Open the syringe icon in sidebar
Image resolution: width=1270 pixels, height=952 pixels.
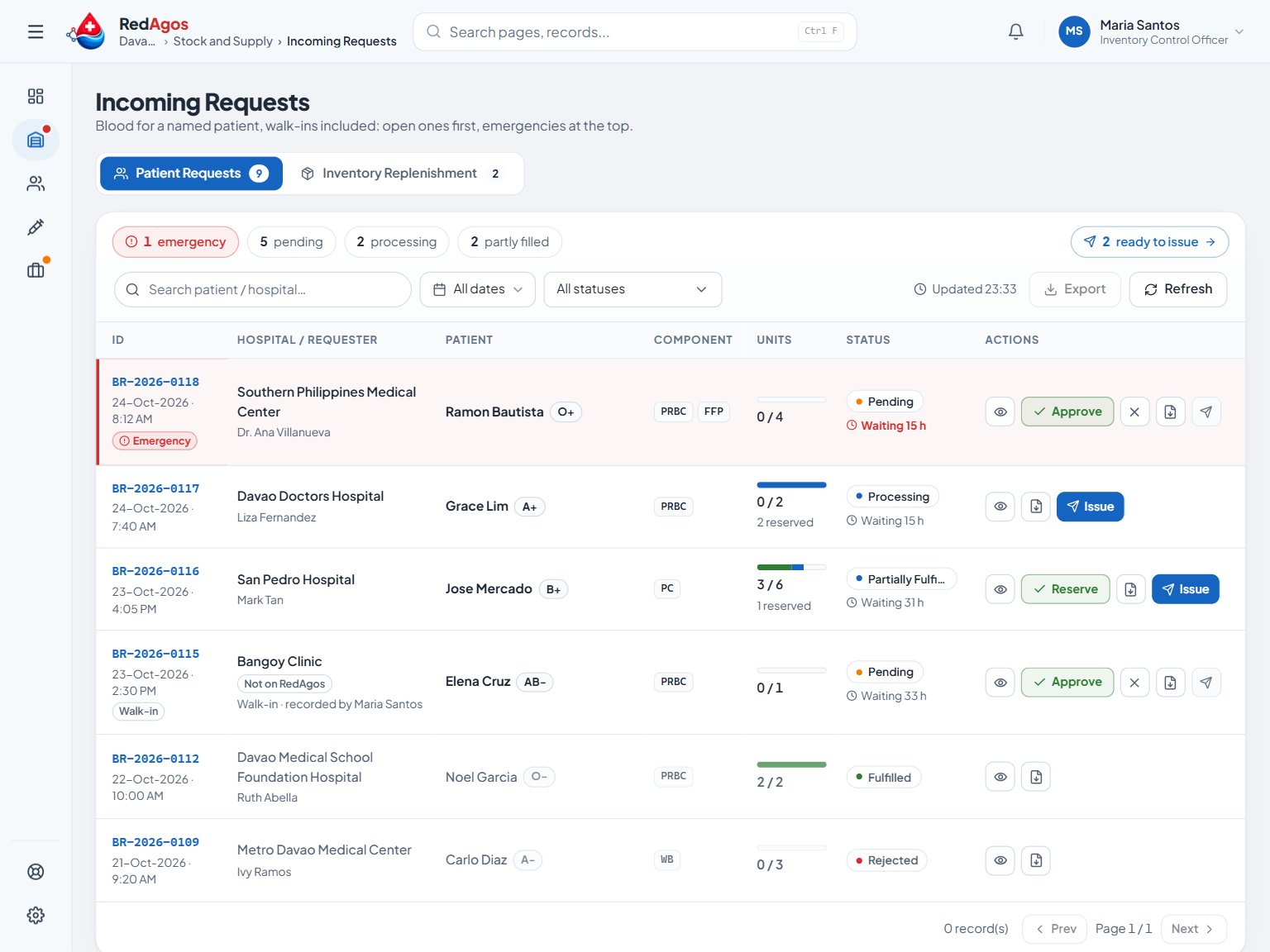(36, 227)
